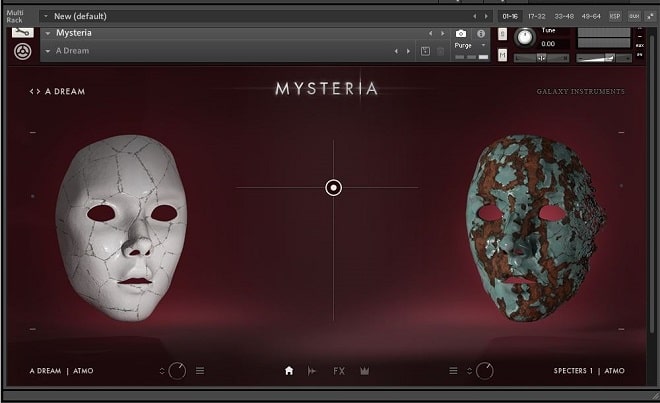Load previous Mysteria instrument with left arrow

430,33
